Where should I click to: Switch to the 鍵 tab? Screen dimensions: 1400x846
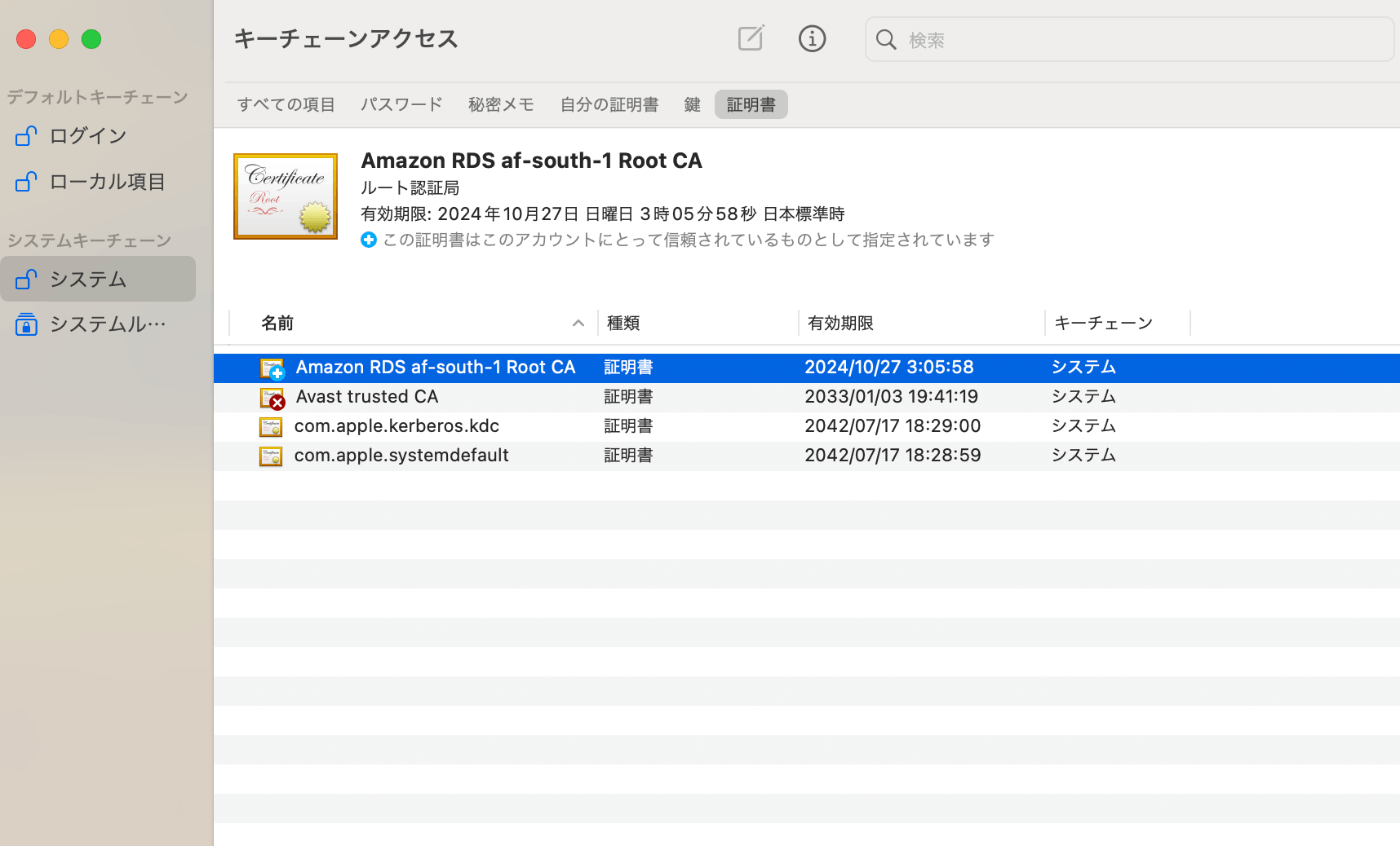pos(692,104)
